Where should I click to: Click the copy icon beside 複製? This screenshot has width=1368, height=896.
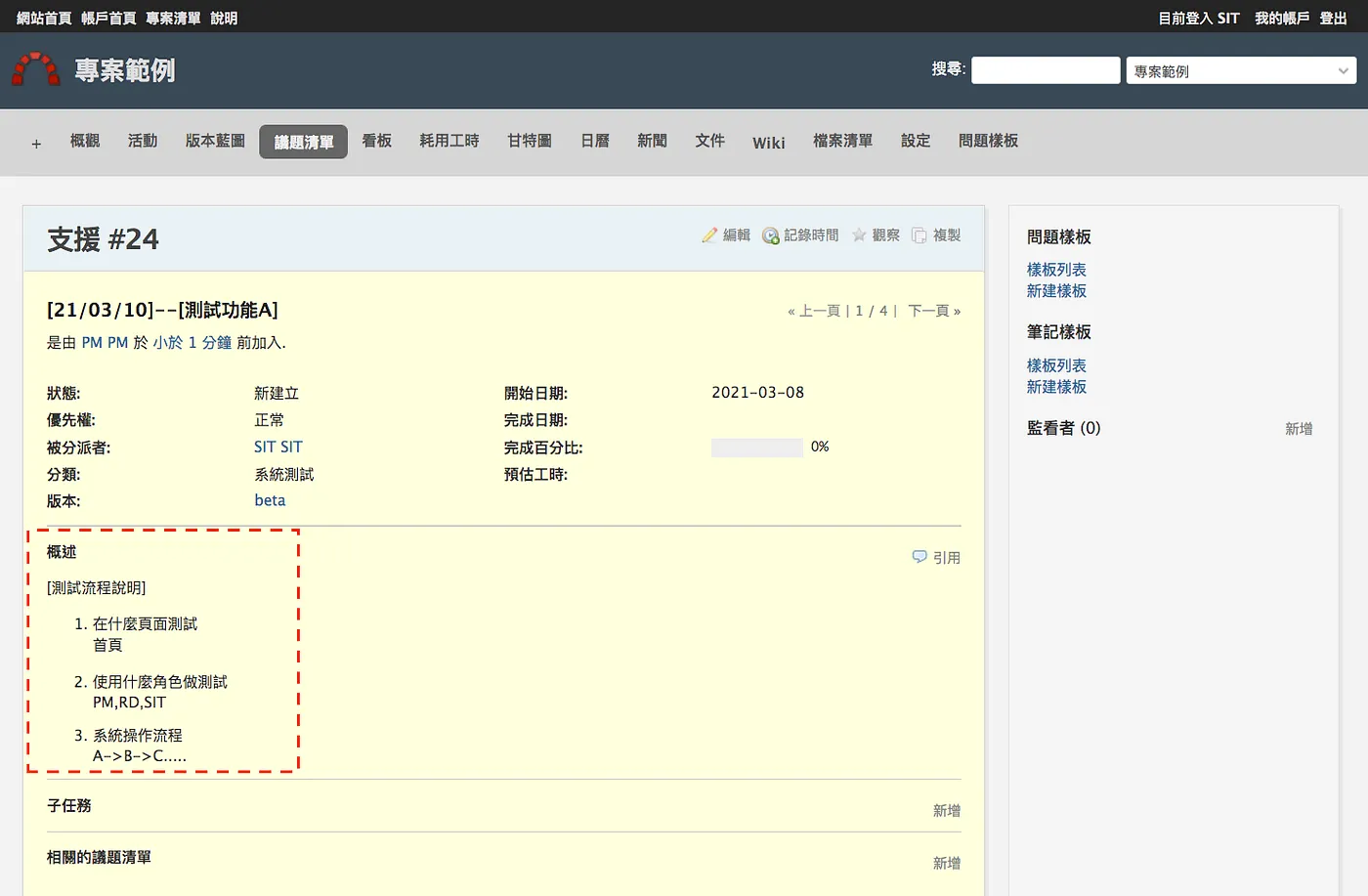919,235
